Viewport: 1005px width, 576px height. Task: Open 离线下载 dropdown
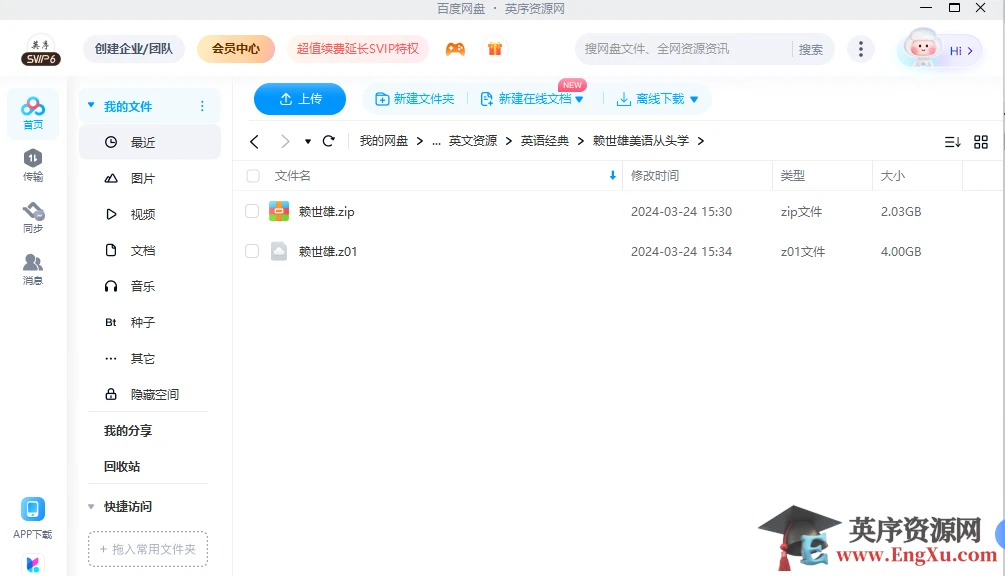694,99
